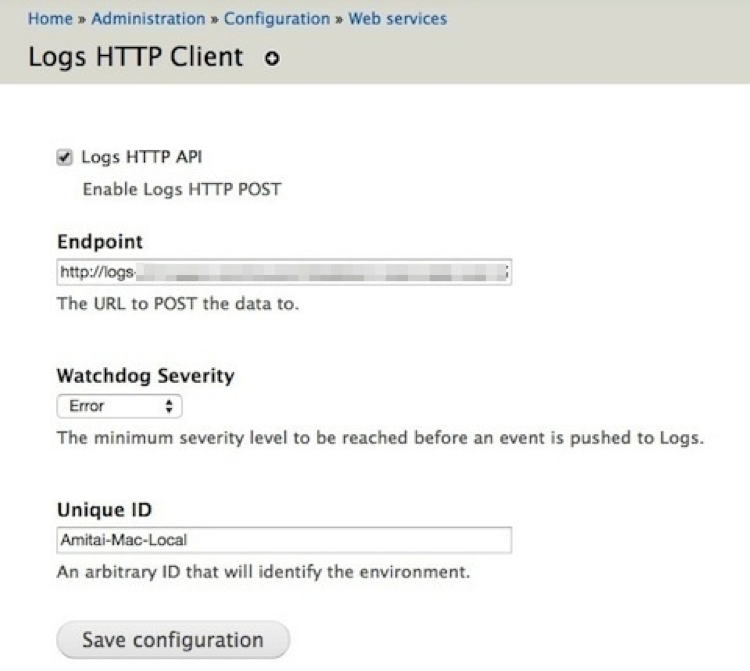Click the Unique ID field label
This screenshot has height=671, width=750.
coord(104,509)
